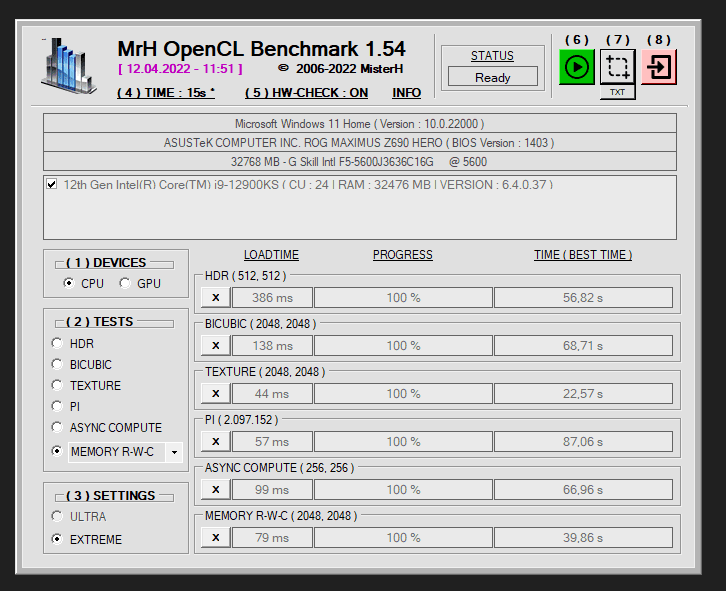Select the MEMORY R-W-C radio button
This screenshot has width=726, height=591.
coord(57,451)
